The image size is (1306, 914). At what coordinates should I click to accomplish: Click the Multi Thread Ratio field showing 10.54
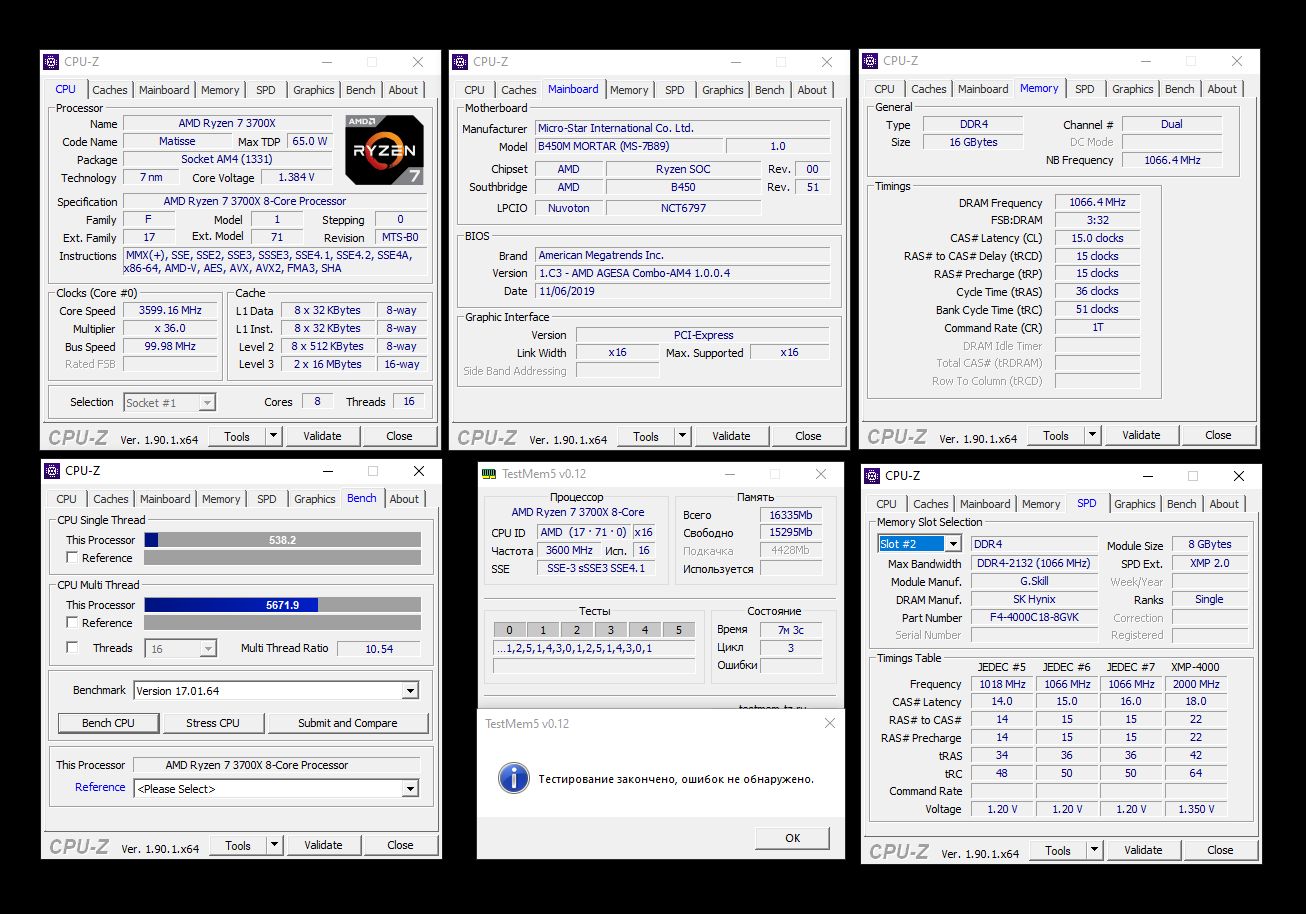click(x=379, y=649)
